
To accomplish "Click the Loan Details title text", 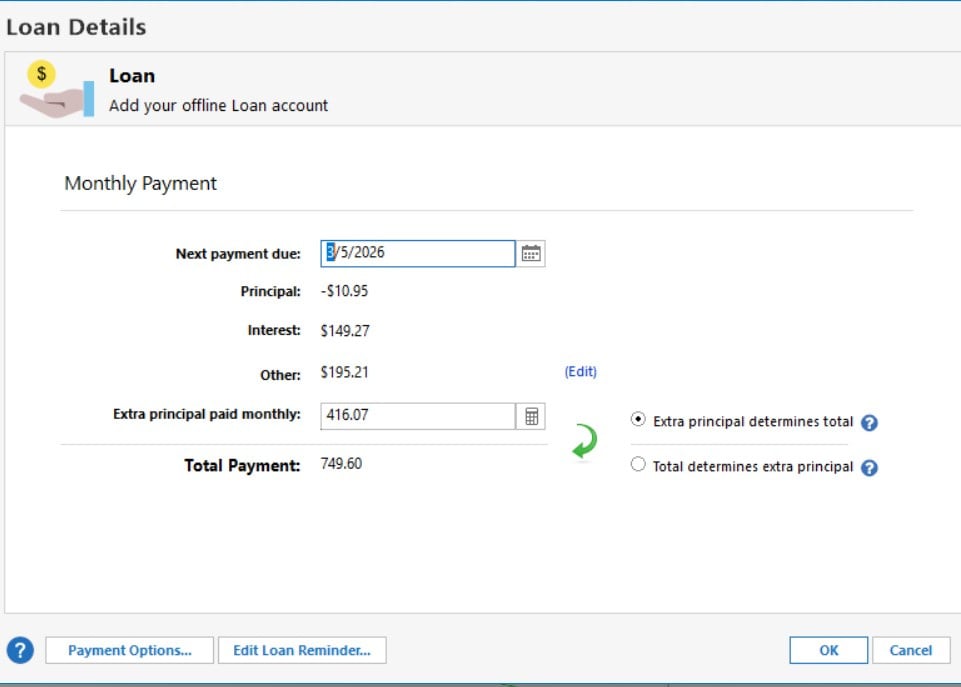I will click(76, 27).
